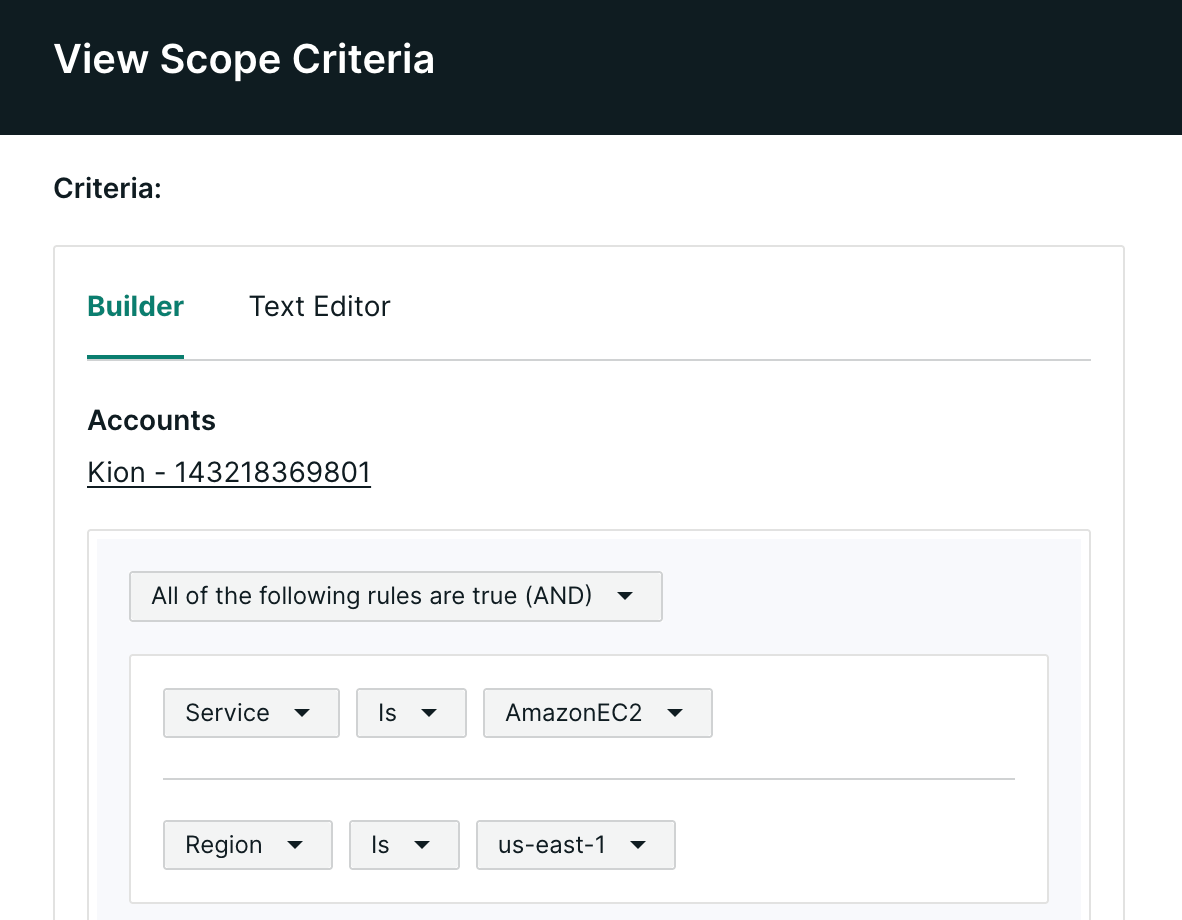Click the Accounts section heading

click(152, 421)
